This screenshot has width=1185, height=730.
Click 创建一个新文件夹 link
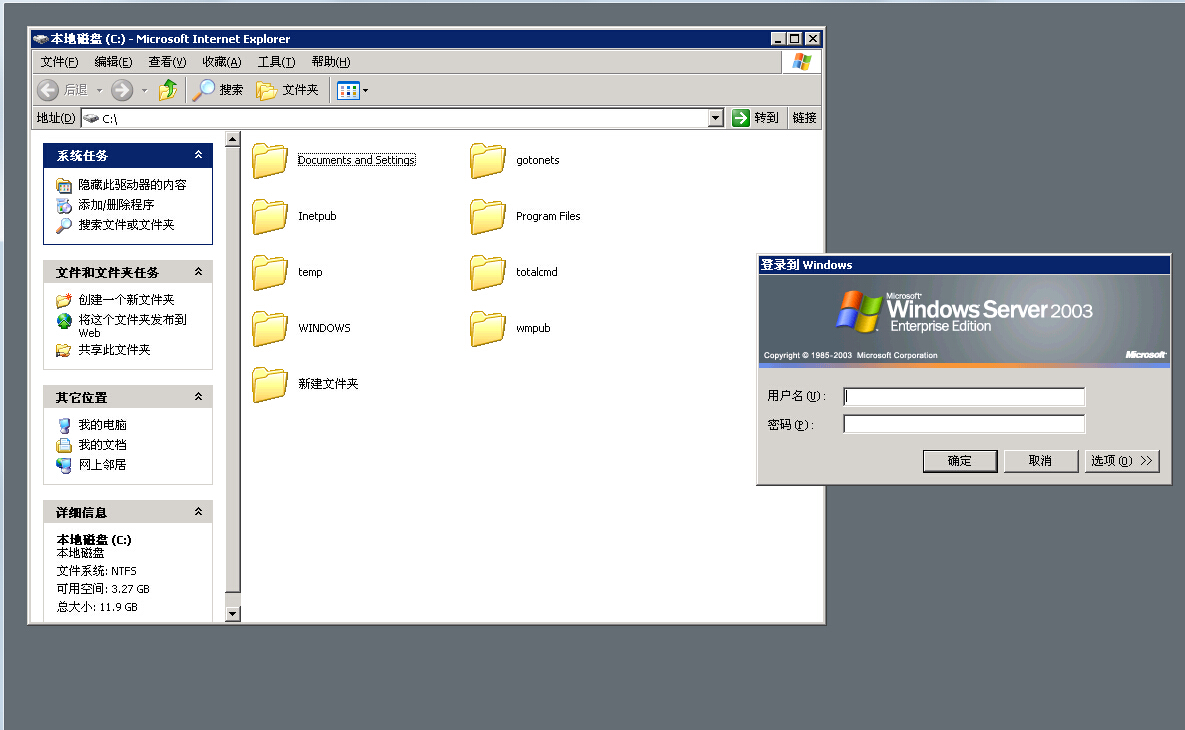point(126,300)
